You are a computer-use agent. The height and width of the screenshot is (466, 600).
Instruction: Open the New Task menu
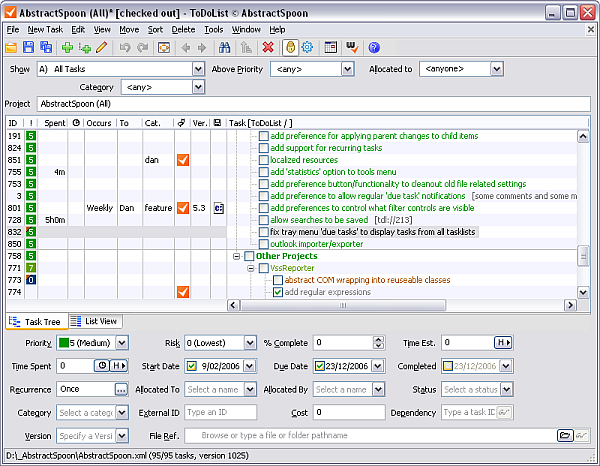click(45, 30)
